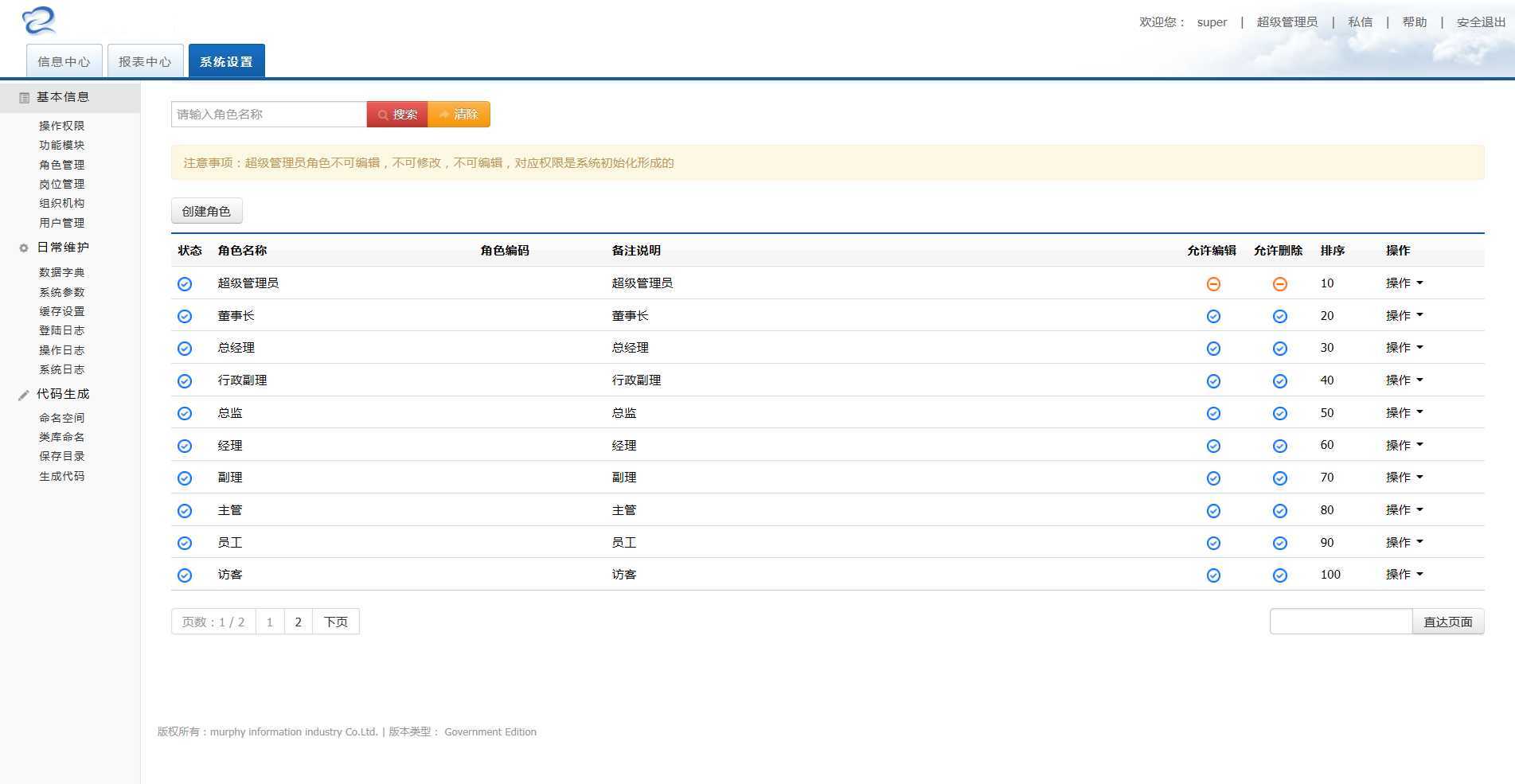Open the 帮助 link in header
This screenshot has width=1515, height=784.
tap(1415, 22)
